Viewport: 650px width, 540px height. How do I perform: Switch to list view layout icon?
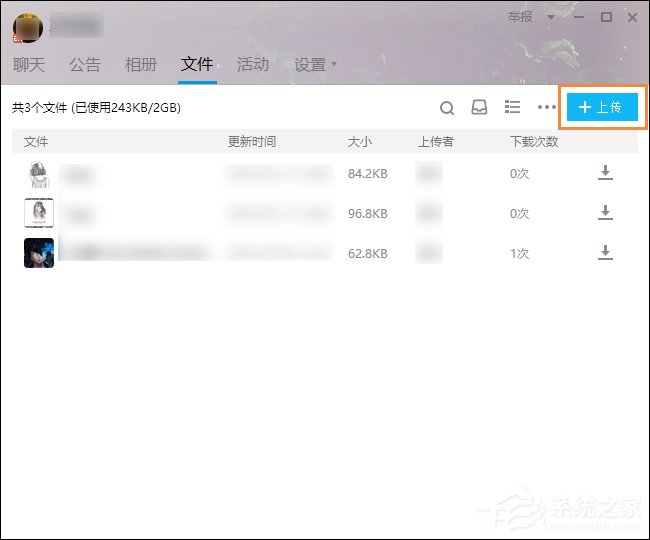pyautogui.click(x=512, y=107)
